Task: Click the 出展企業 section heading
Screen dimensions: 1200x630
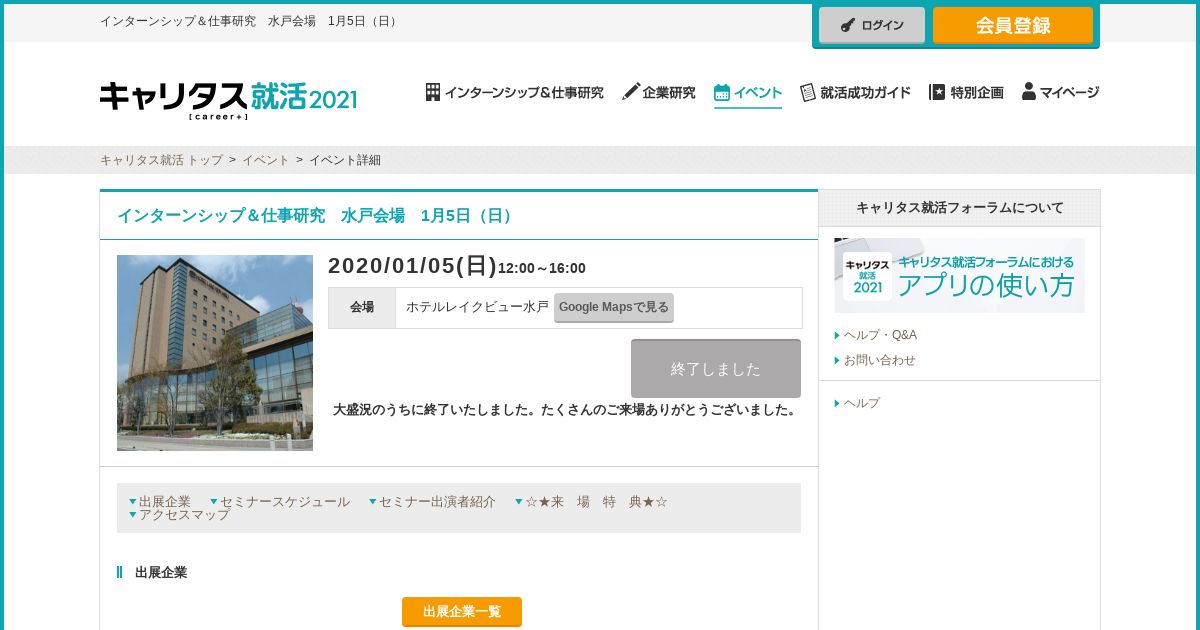Action: point(160,573)
